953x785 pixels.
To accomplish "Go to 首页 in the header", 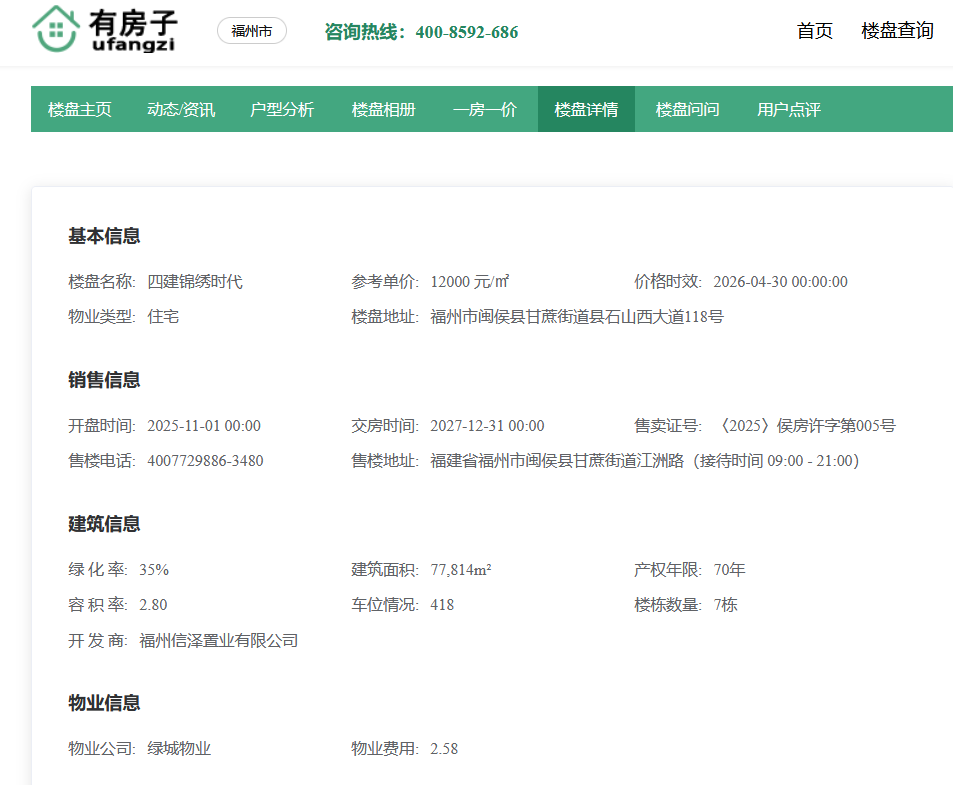I will (x=814, y=31).
